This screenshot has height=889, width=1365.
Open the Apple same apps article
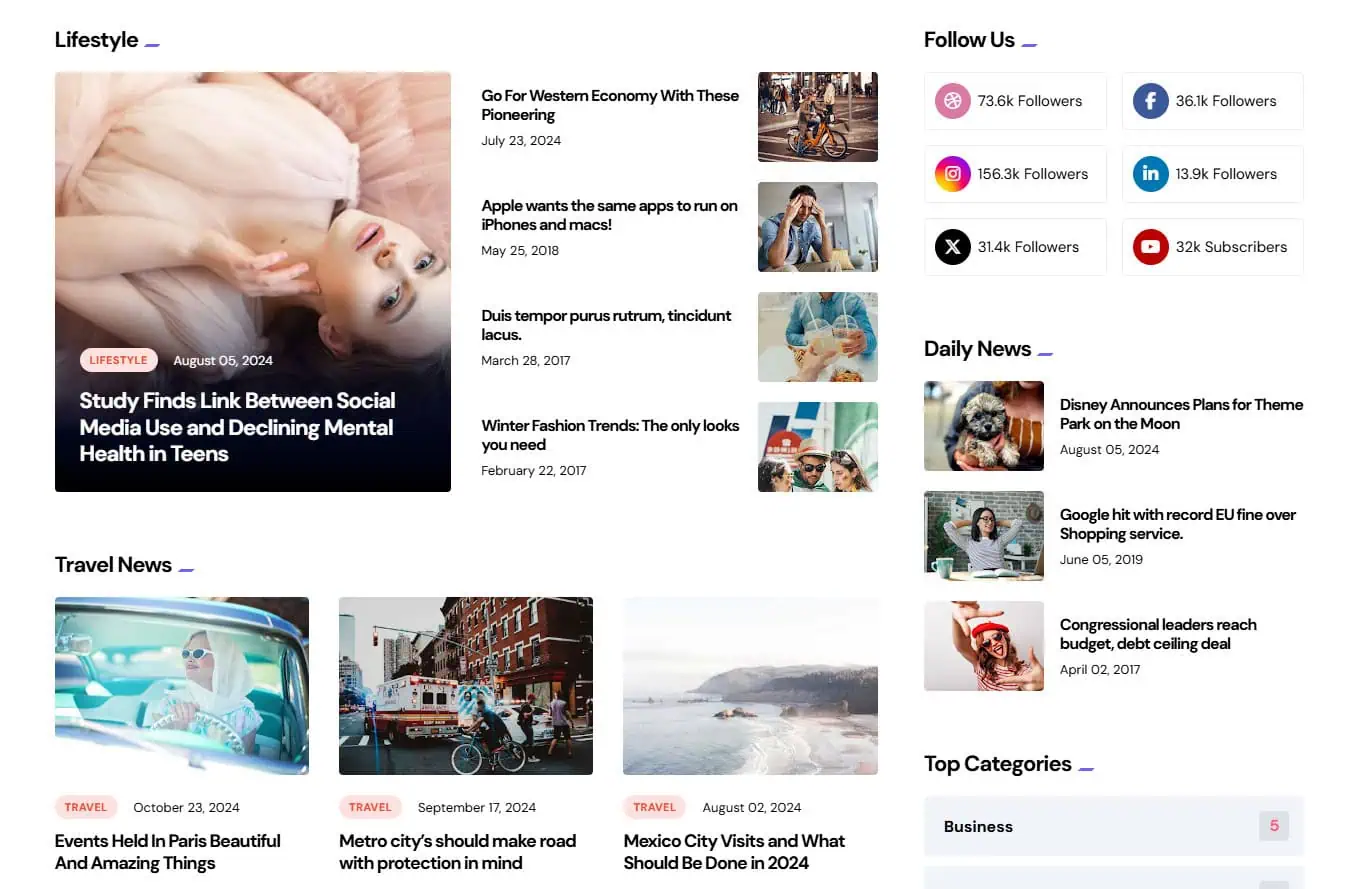[609, 215]
